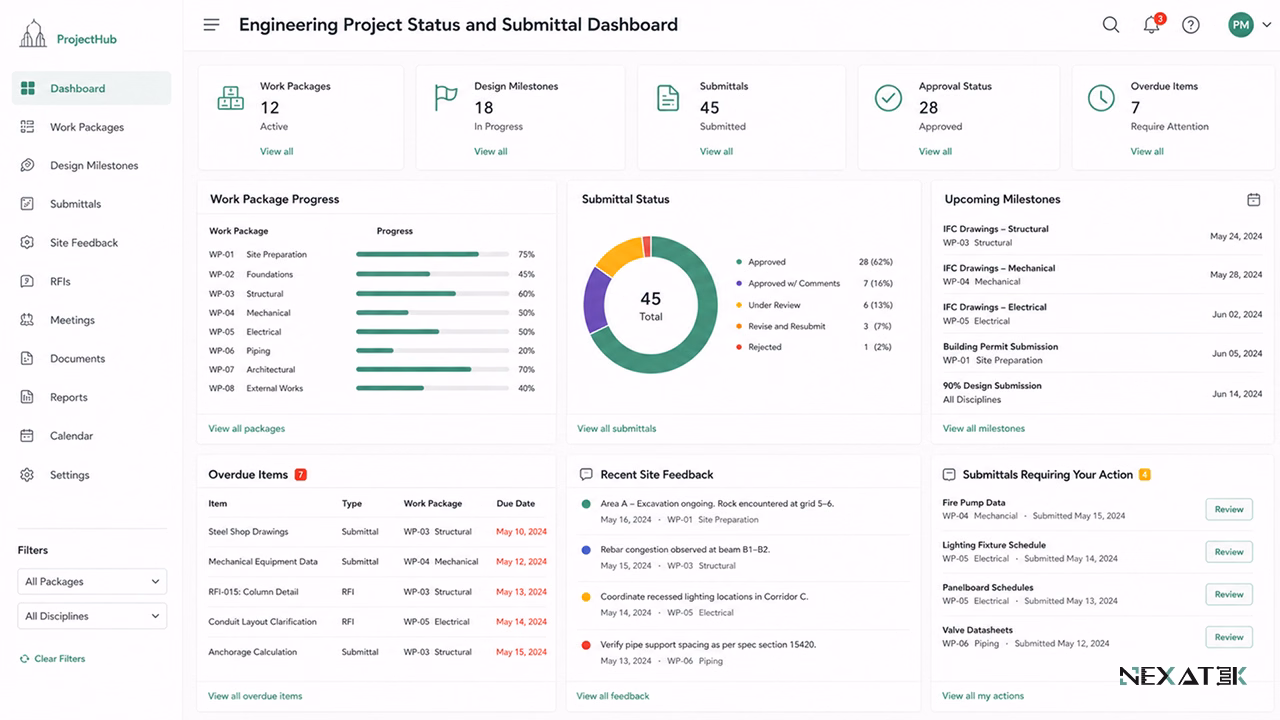The height and width of the screenshot is (720, 1280).
Task: Open notifications bell icon
Action: pyautogui.click(x=1151, y=25)
